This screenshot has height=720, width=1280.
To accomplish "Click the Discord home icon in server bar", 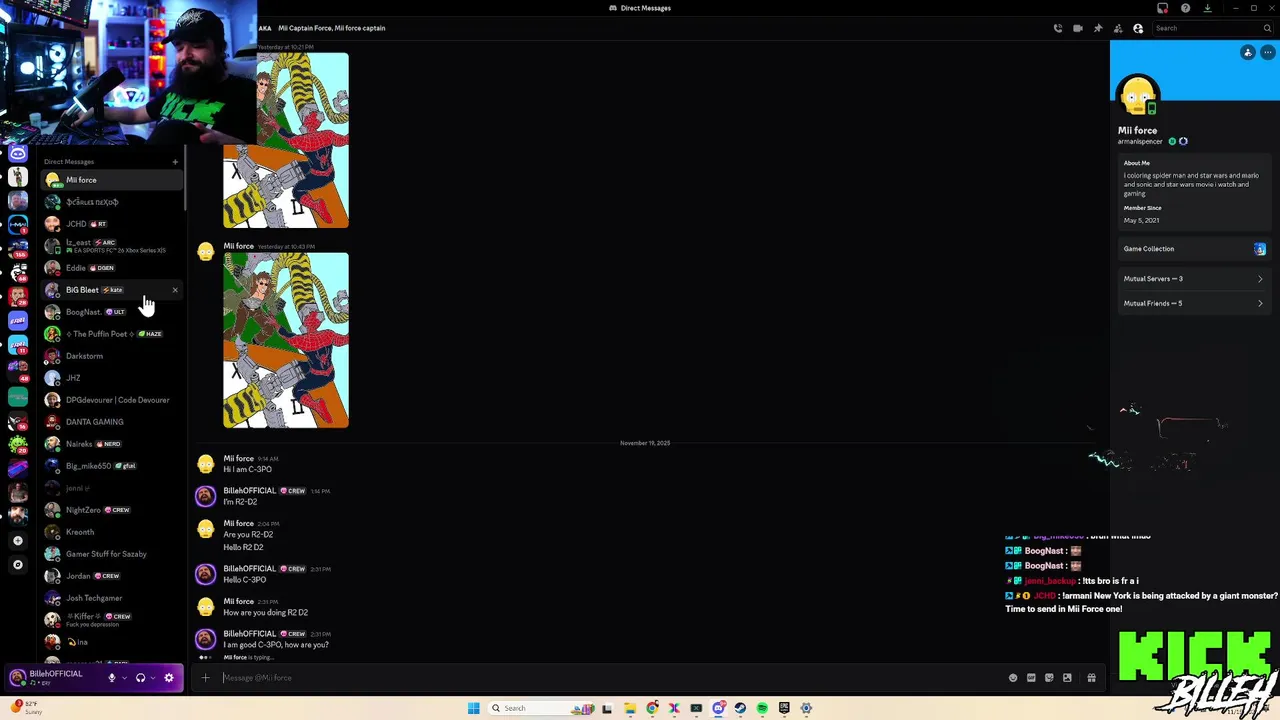I will tap(18, 153).
